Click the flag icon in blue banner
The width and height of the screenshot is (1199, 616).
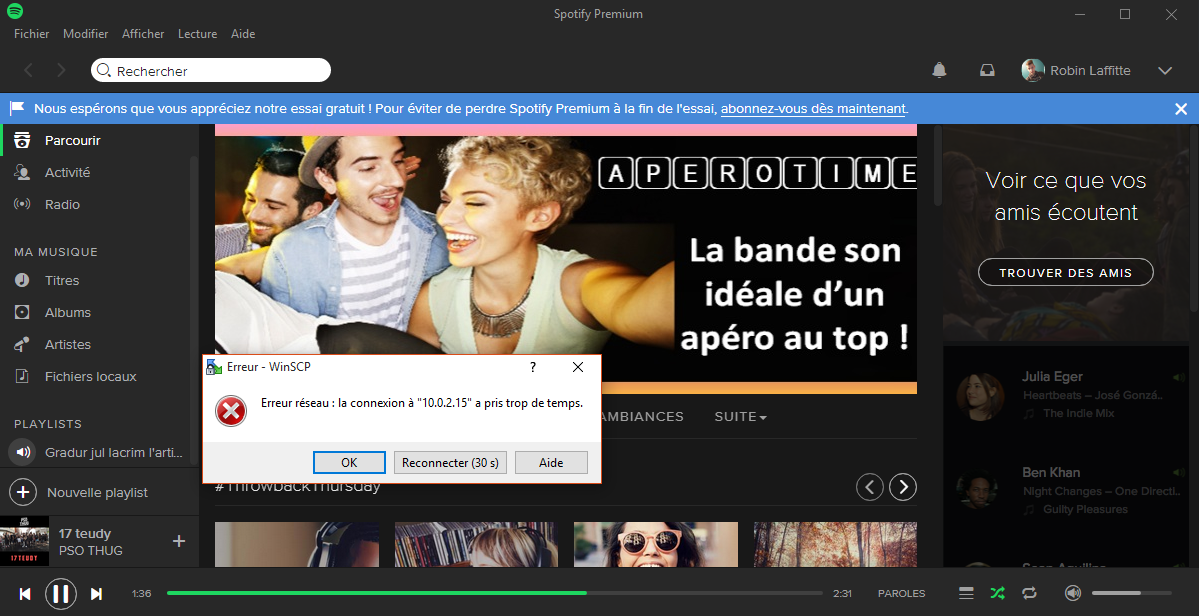[17, 109]
